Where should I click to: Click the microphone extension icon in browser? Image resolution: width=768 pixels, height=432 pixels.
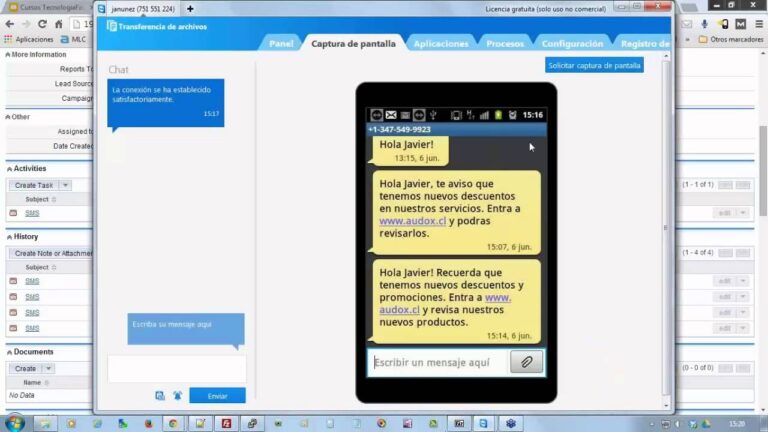pos(704,24)
